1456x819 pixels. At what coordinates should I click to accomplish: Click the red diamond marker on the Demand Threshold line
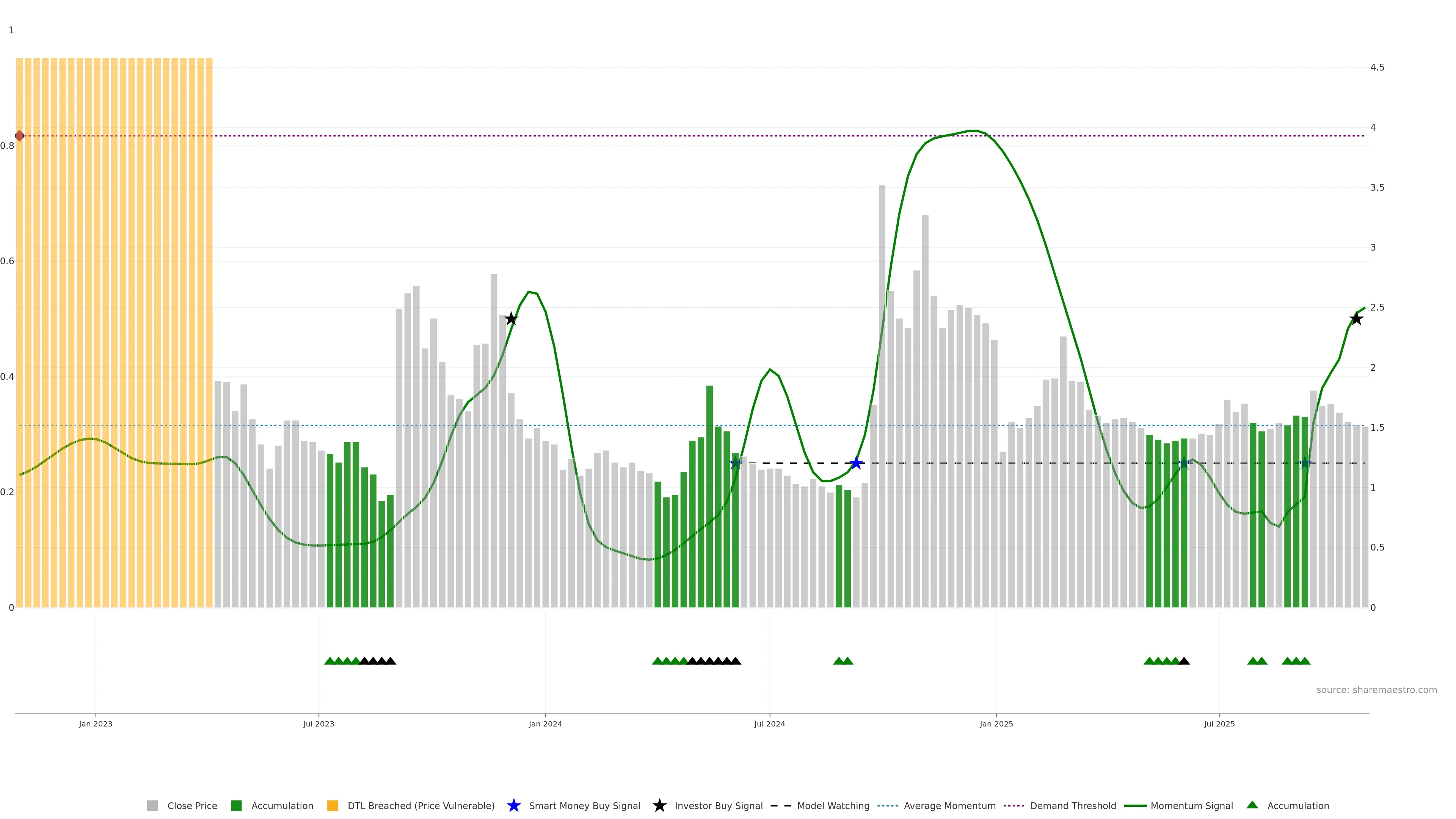pos(20,136)
